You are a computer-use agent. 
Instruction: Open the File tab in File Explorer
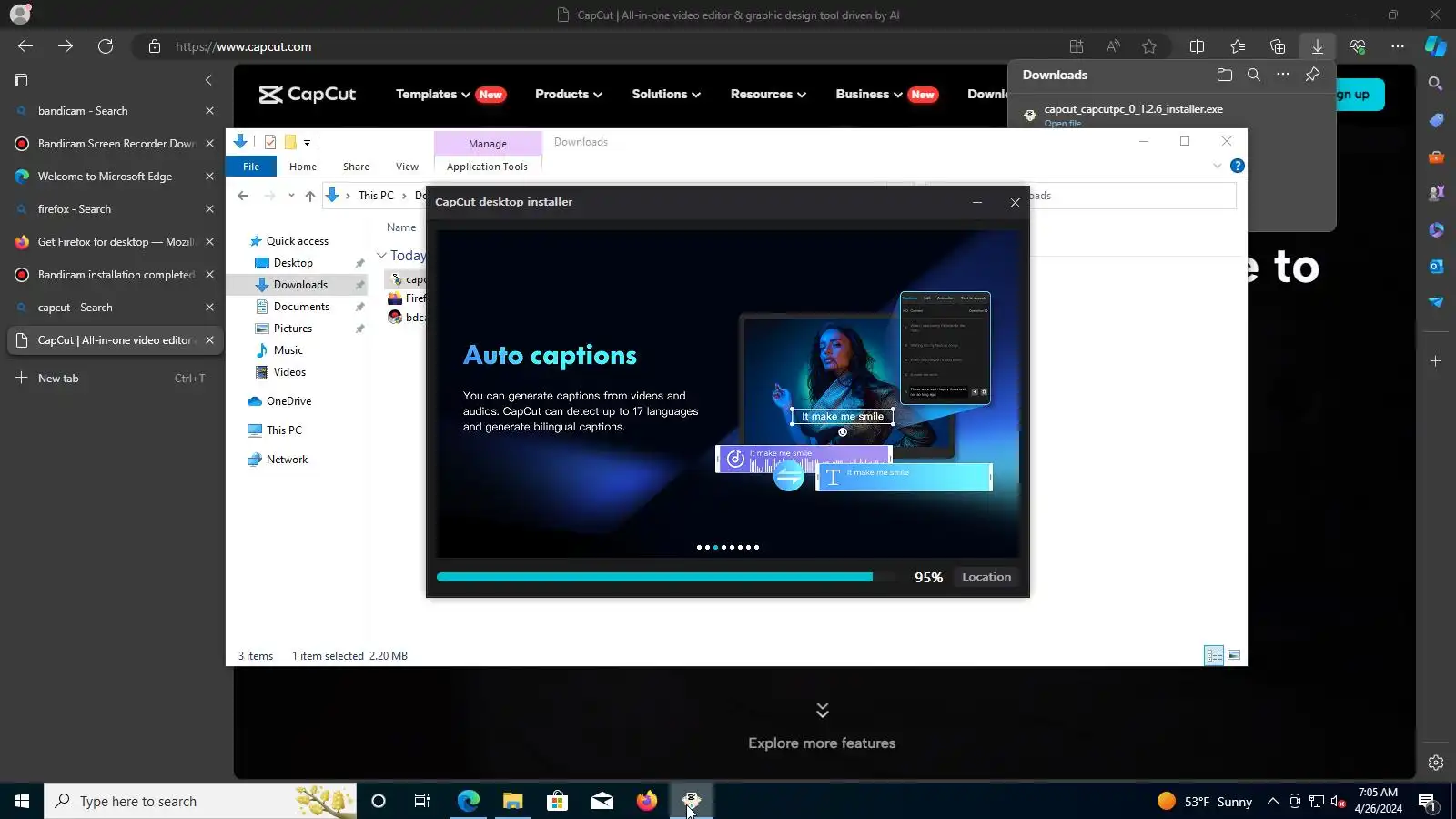pyautogui.click(x=251, y=167)
